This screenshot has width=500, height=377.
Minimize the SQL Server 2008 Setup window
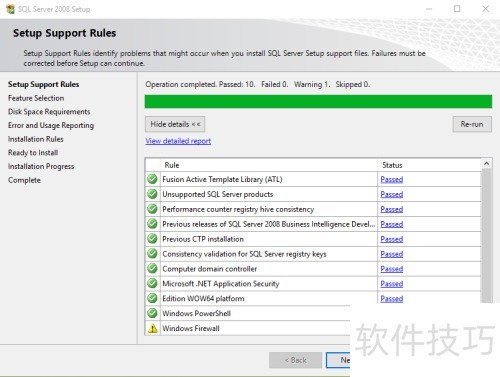click(429, 9)
